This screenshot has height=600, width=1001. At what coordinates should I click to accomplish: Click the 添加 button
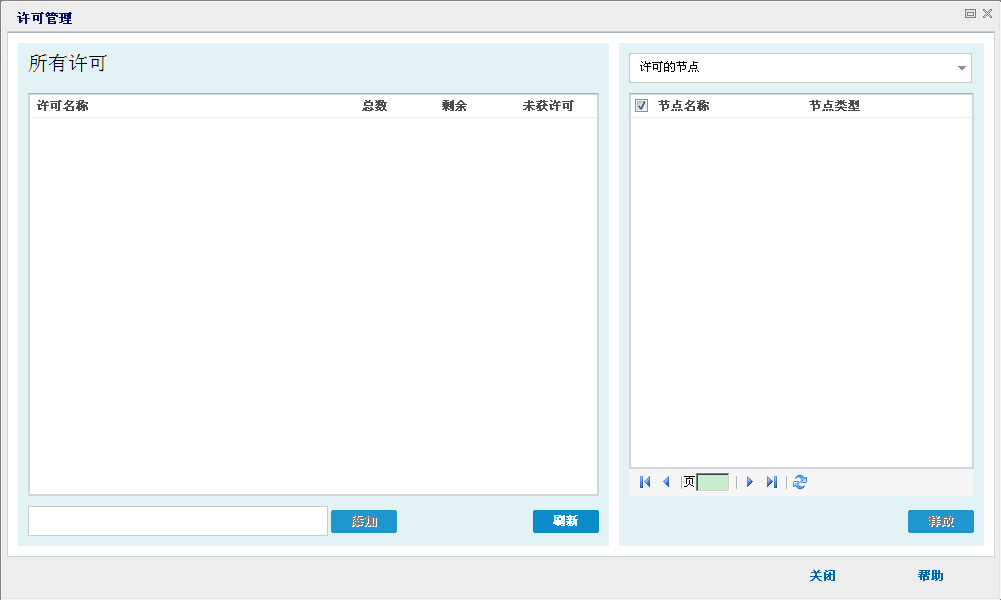click(x=364, y=521)
